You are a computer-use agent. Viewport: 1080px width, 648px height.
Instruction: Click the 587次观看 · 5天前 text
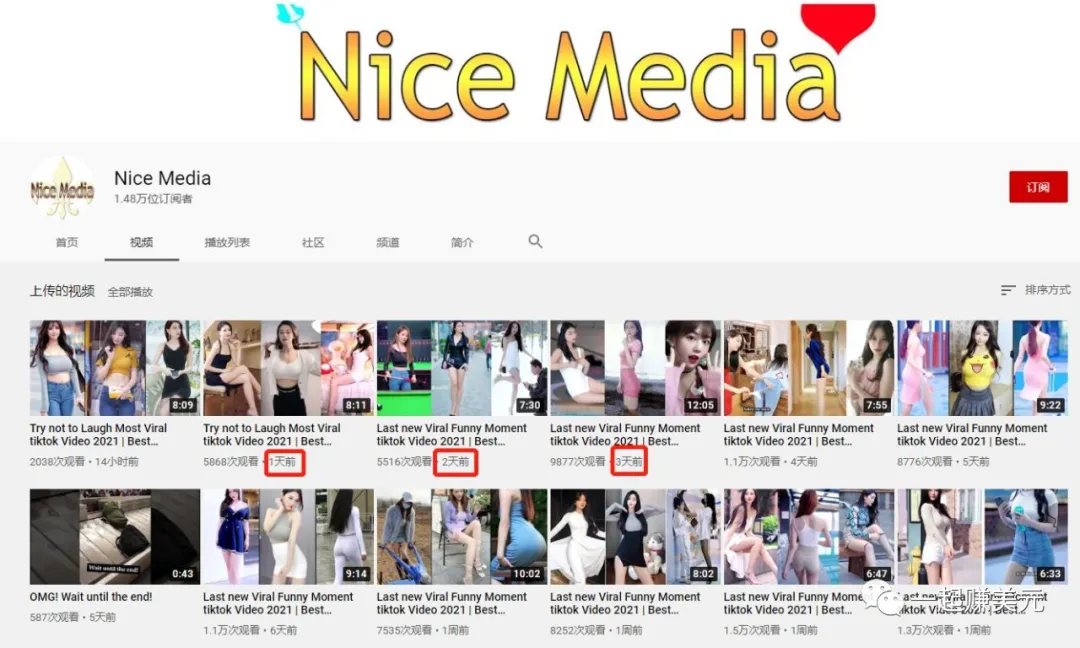[x=73, y=618]
